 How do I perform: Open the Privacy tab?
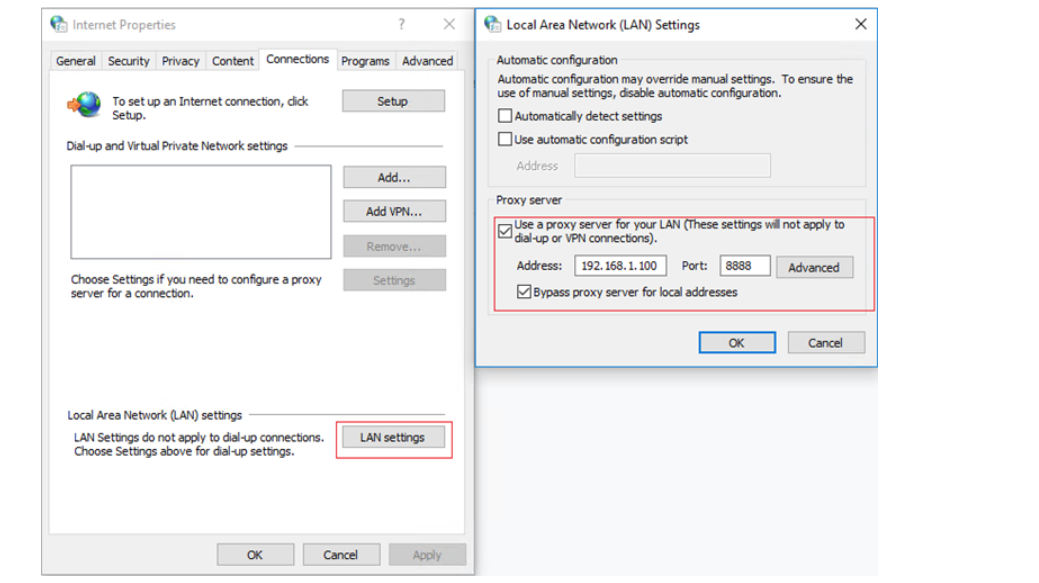(x=180, y=61)
